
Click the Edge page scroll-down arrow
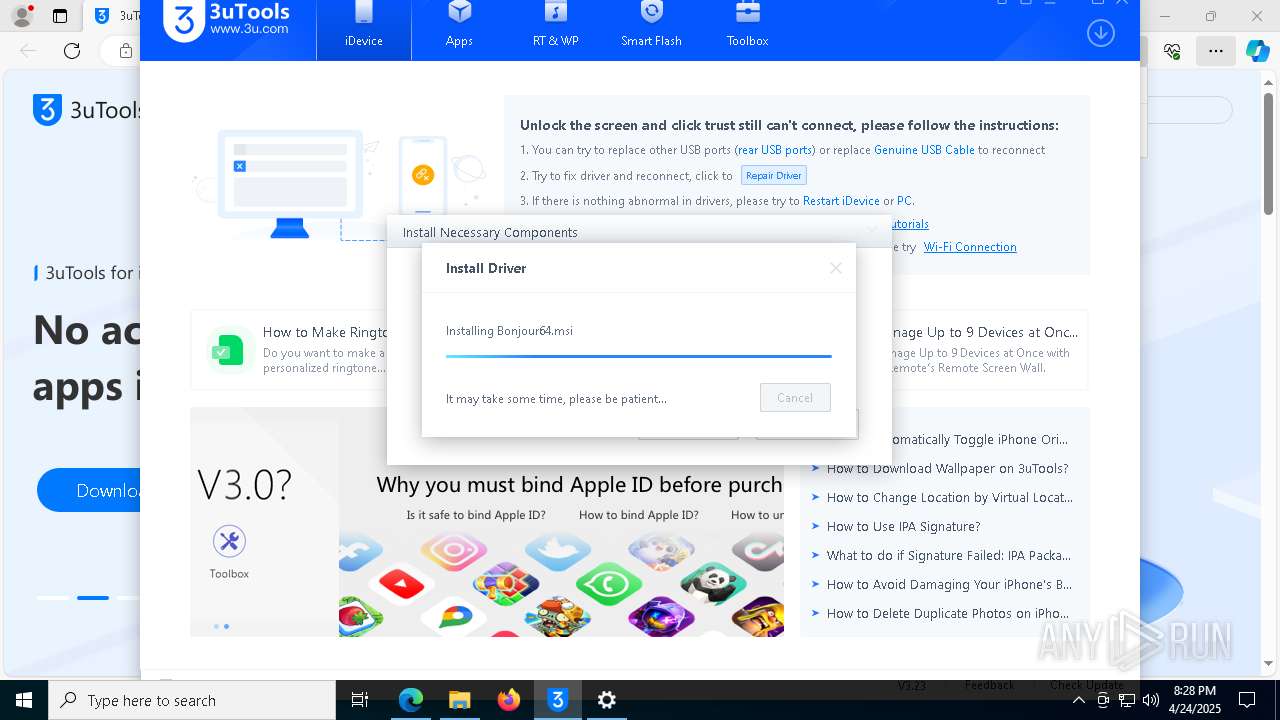1270,662
